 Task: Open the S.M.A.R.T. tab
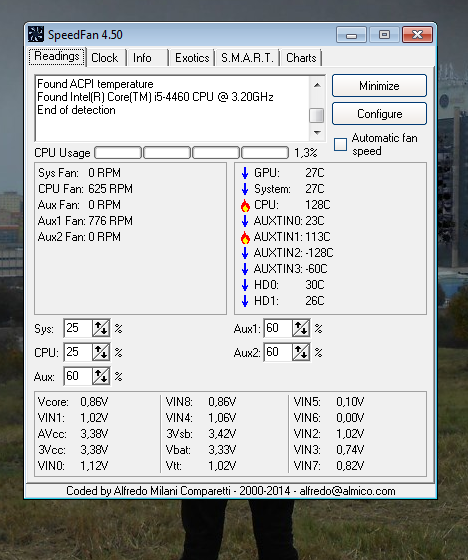pos(247,58)
